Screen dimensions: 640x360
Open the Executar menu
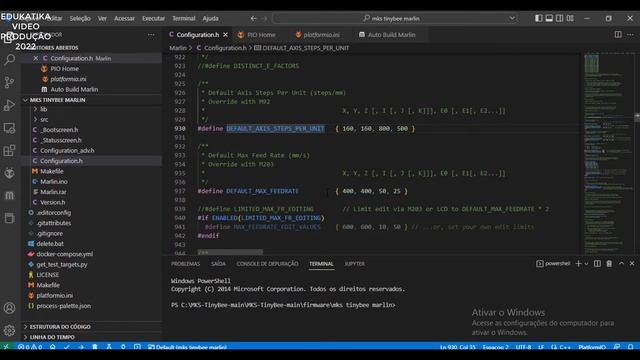(153, 18)
